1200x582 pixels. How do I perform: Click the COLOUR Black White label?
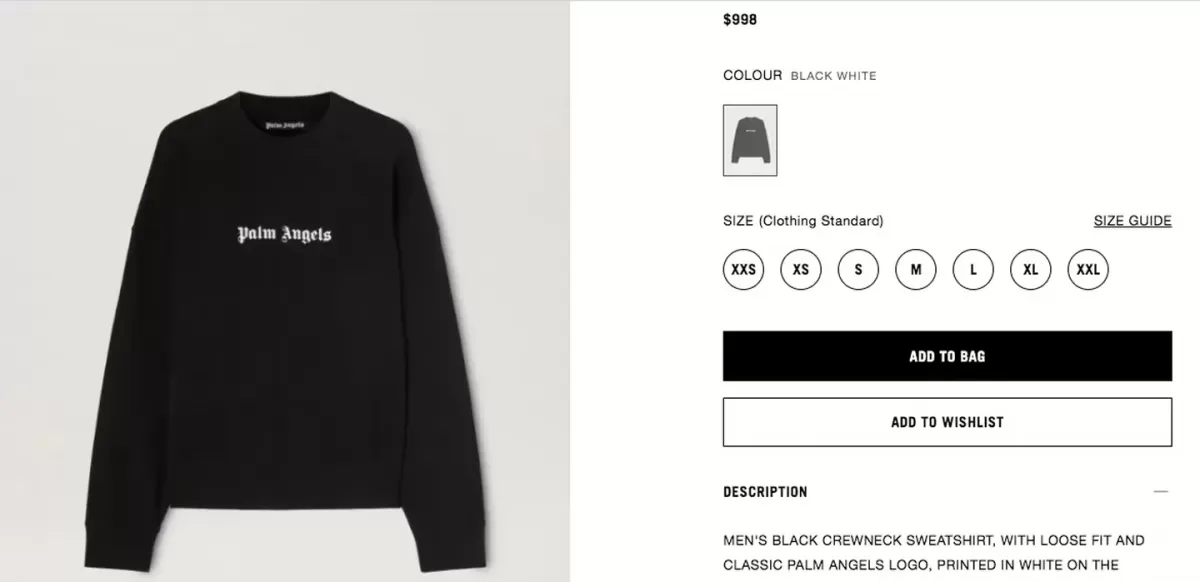800,75
